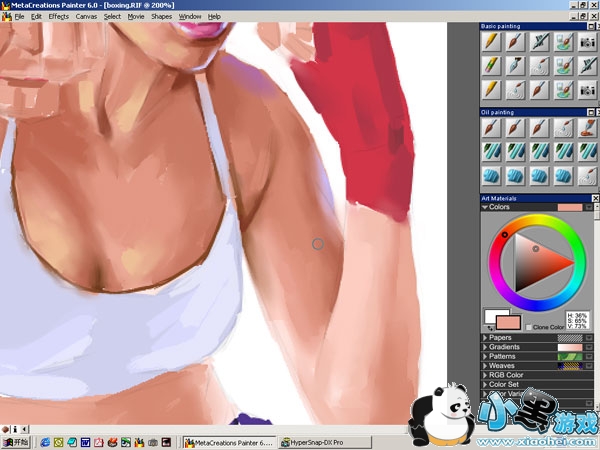Open the Patterns swatch preview dropdown
The height and width of the screenshot is (450, 600).
pyautogui.click(x=589, y=356)
